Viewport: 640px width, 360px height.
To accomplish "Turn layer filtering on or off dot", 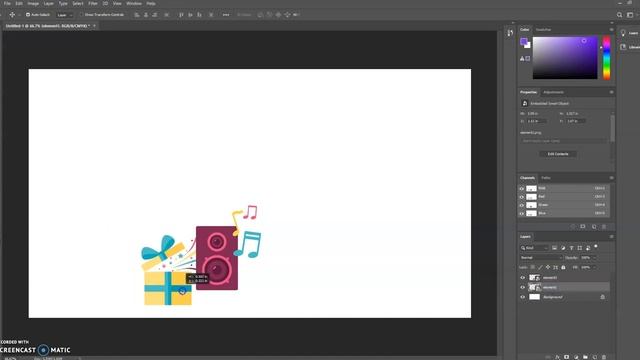I will (596, 247).
